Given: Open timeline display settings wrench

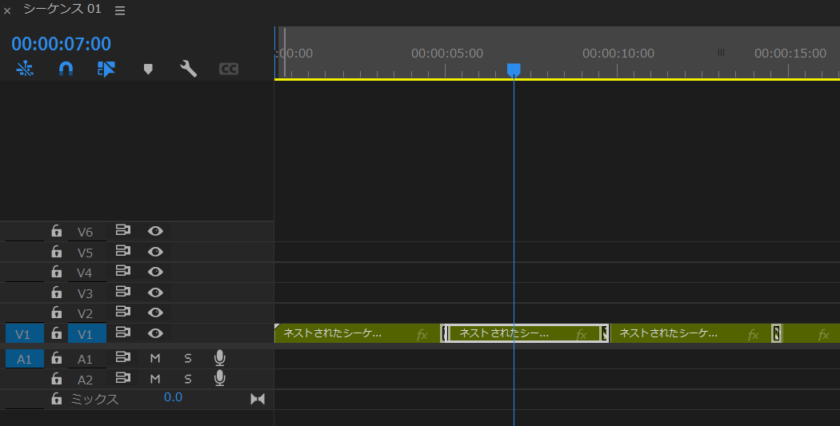Looking at the screenshot, I should [x=188, y=69].
